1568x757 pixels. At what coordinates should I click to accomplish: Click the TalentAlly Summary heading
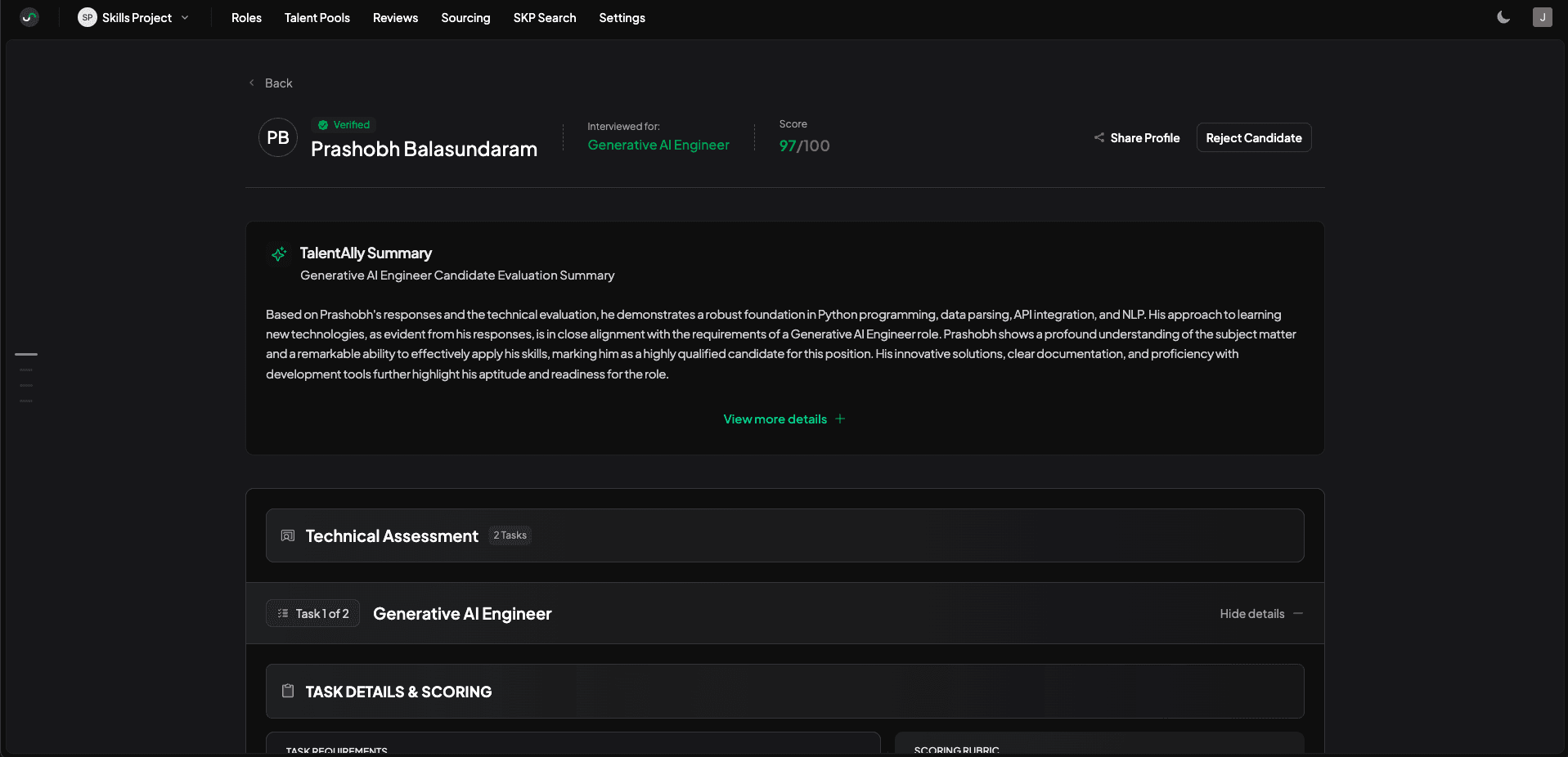366,253
